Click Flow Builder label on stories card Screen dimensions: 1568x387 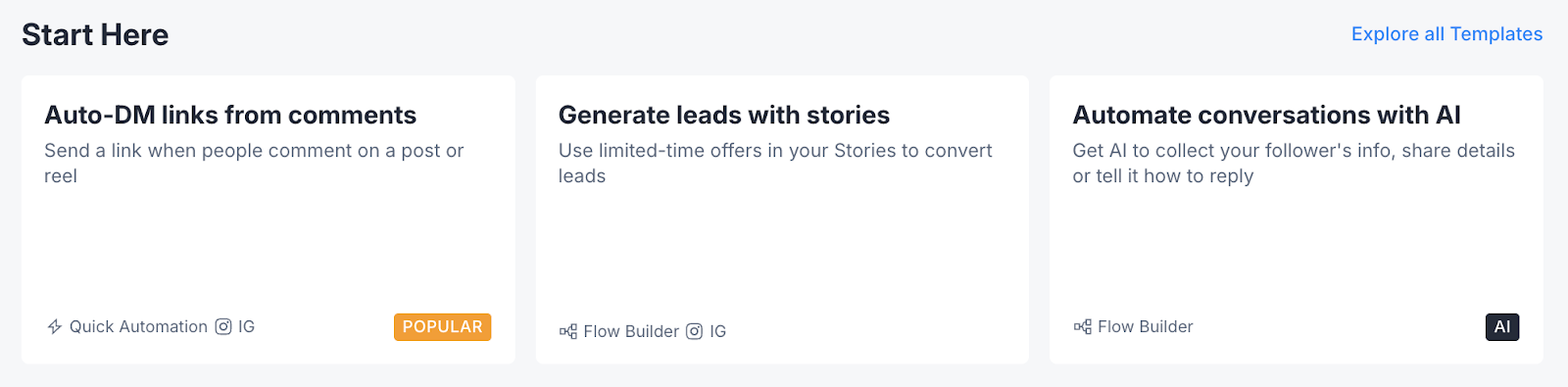pyautogui.click(x=631, y=331)
